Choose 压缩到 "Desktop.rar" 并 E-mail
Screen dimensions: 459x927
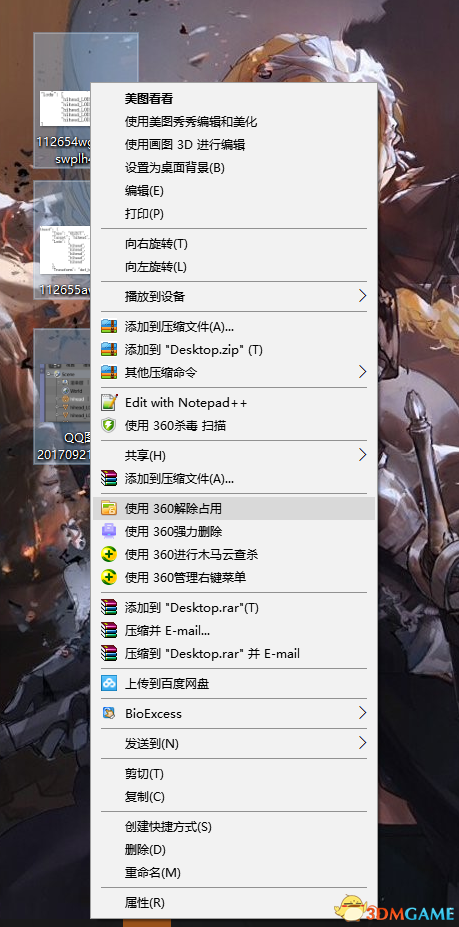(234, 653)
